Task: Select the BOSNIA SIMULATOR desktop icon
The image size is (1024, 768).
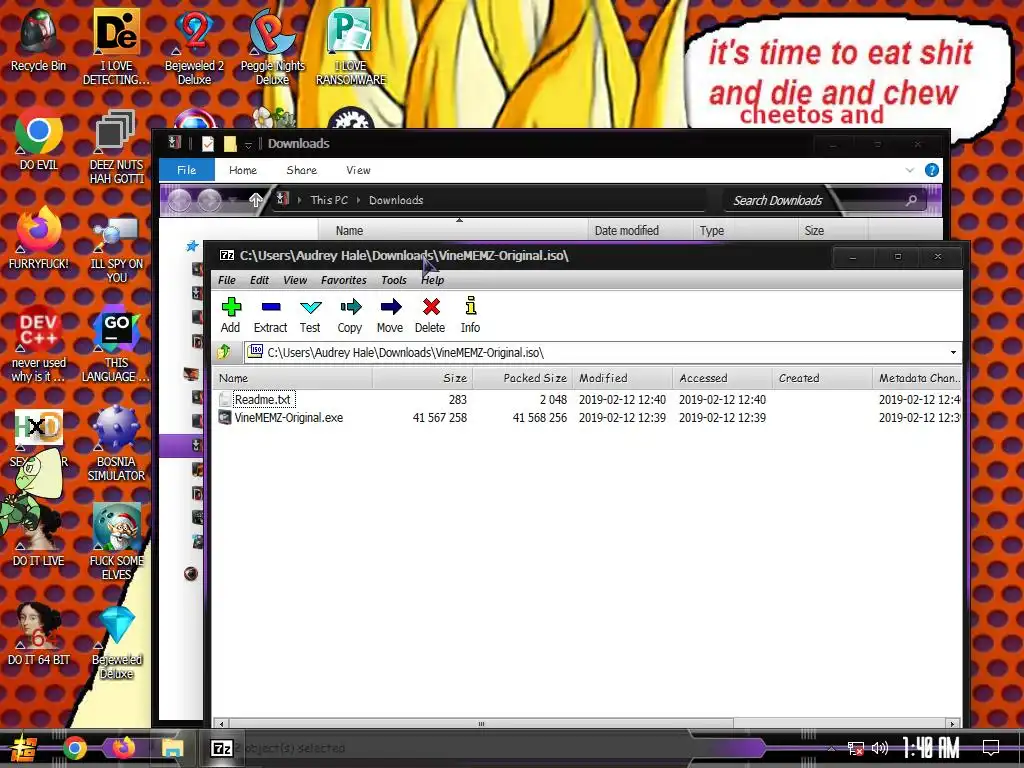Action: click(x=116, y=443)
